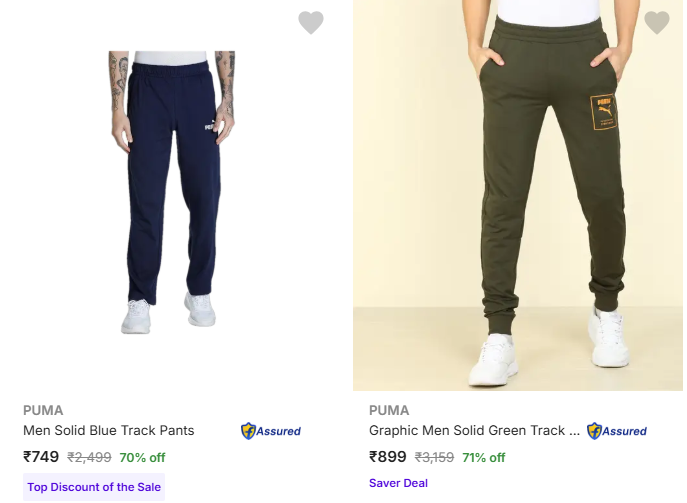This screenshot has width=687, height=503.
Task: Open the navy blue track pants image
Action: (172, 193)
